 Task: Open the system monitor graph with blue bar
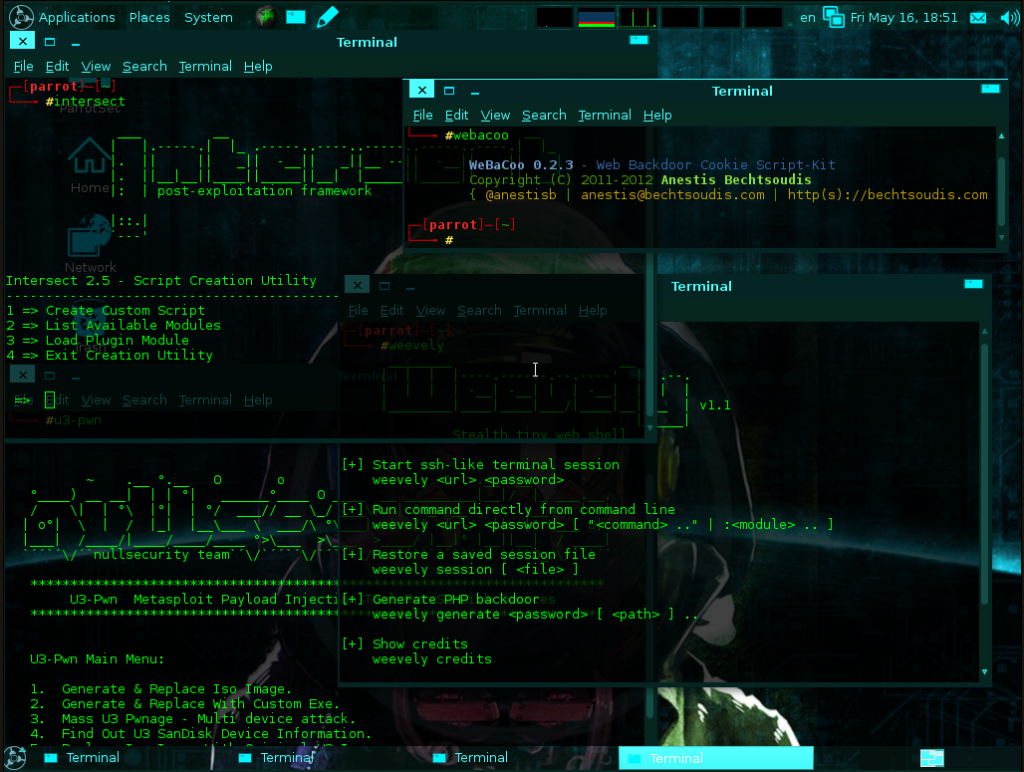pos(596,18)
